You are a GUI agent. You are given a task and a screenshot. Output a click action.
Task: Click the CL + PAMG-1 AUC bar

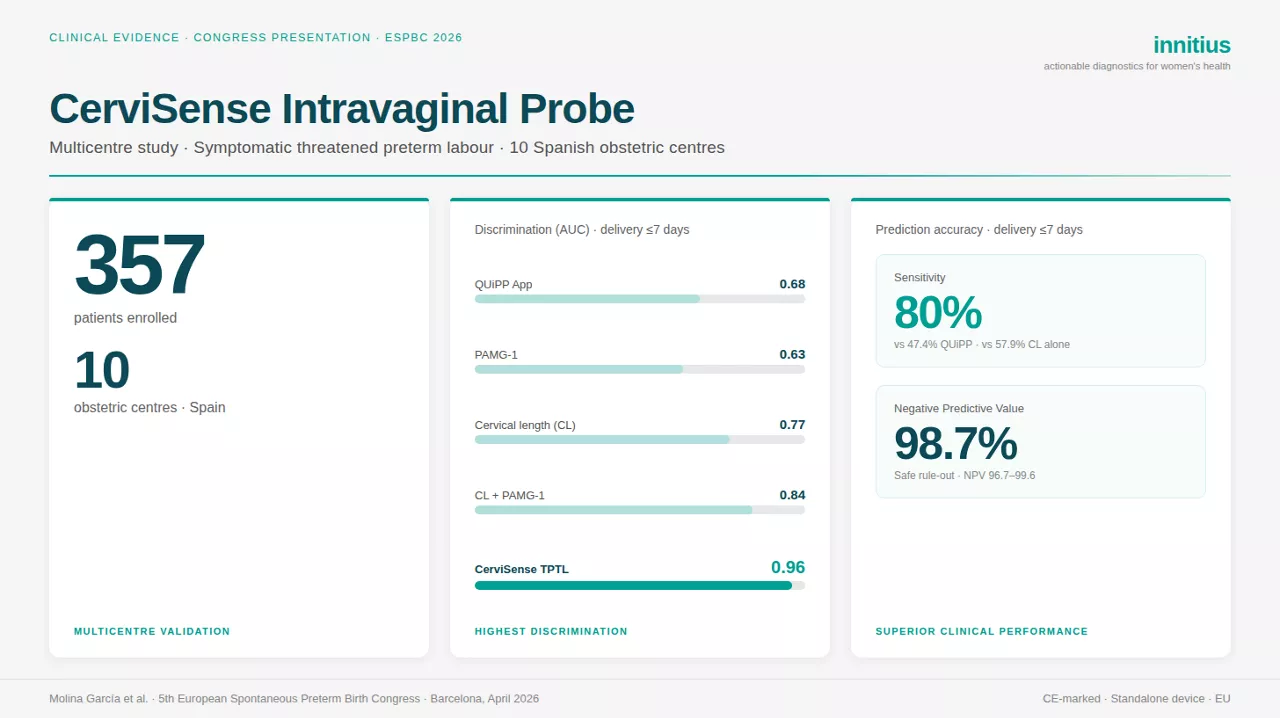(640, 510)
